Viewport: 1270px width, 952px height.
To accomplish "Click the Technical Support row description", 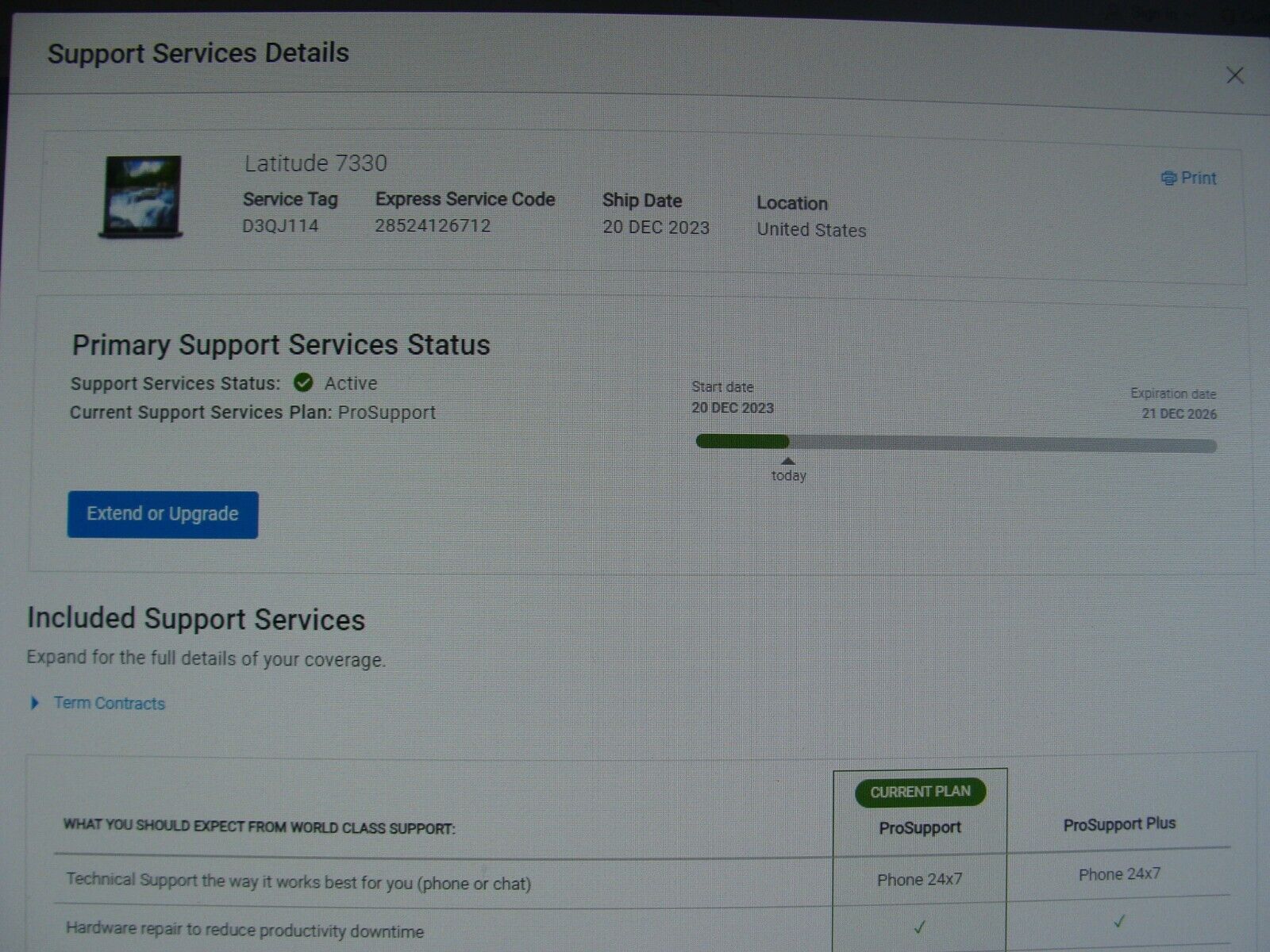I will pos(298,881).
